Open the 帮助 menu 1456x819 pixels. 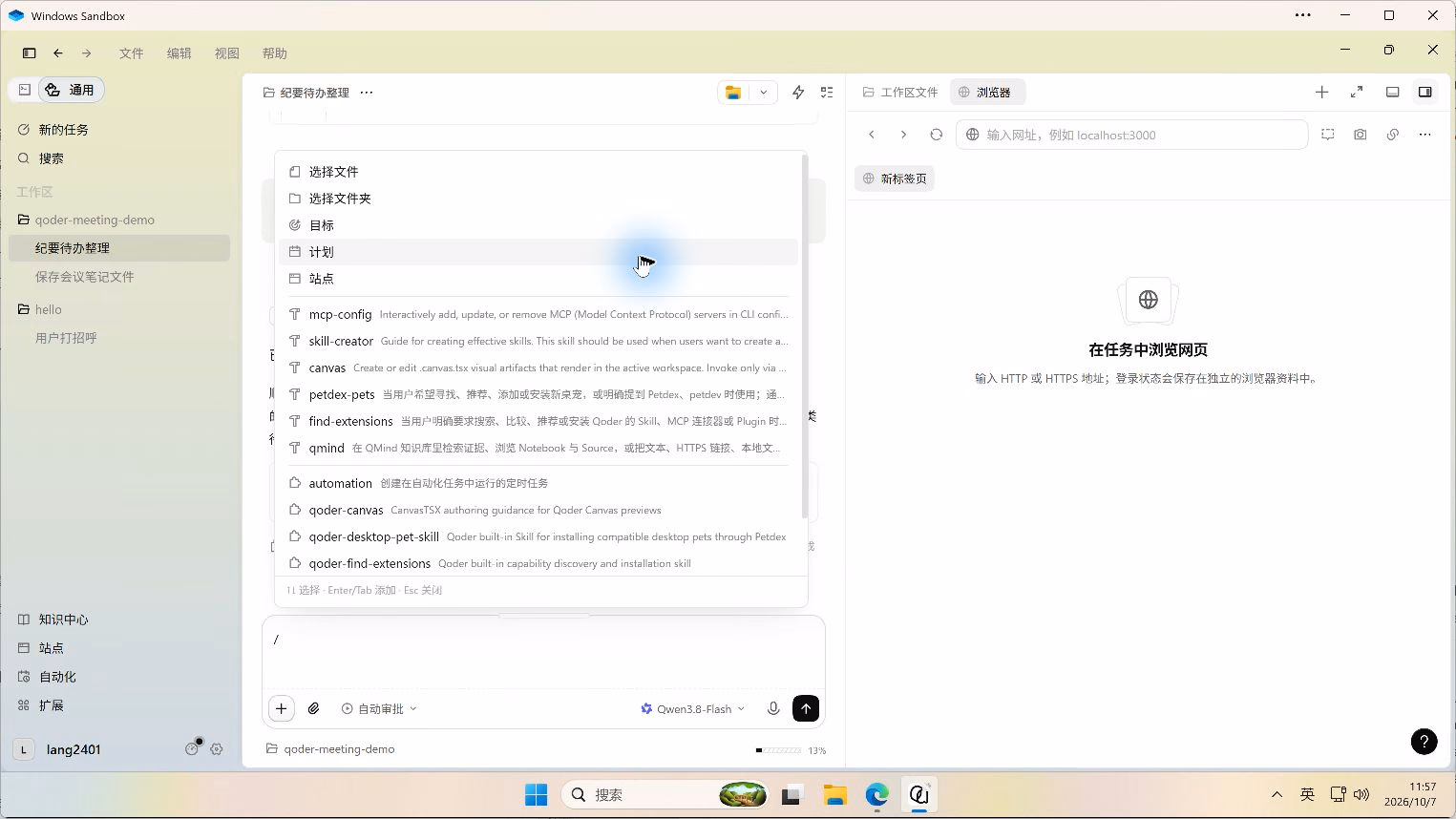[274, 53]
